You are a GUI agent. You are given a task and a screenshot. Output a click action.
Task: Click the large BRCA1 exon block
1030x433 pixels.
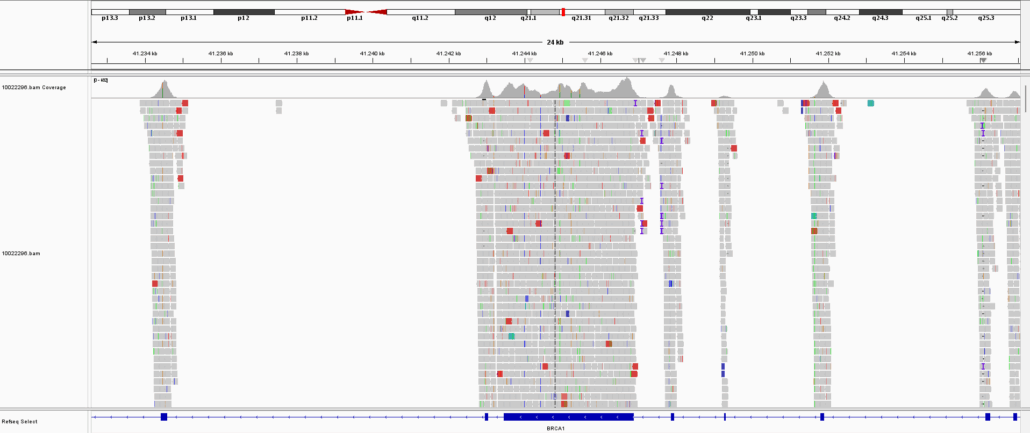(x=568, y=416)
